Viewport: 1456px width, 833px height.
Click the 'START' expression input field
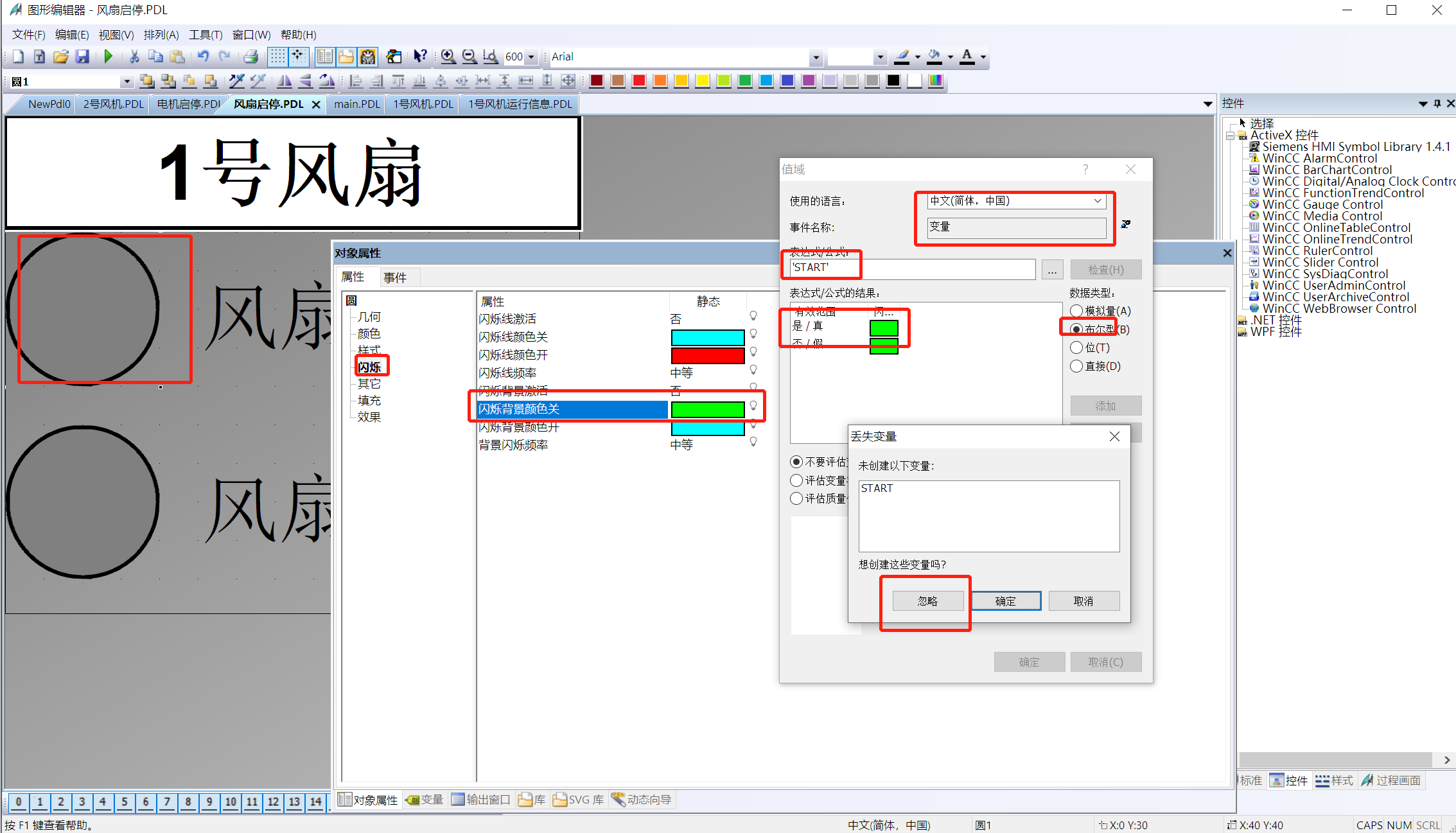coord(912,268)
